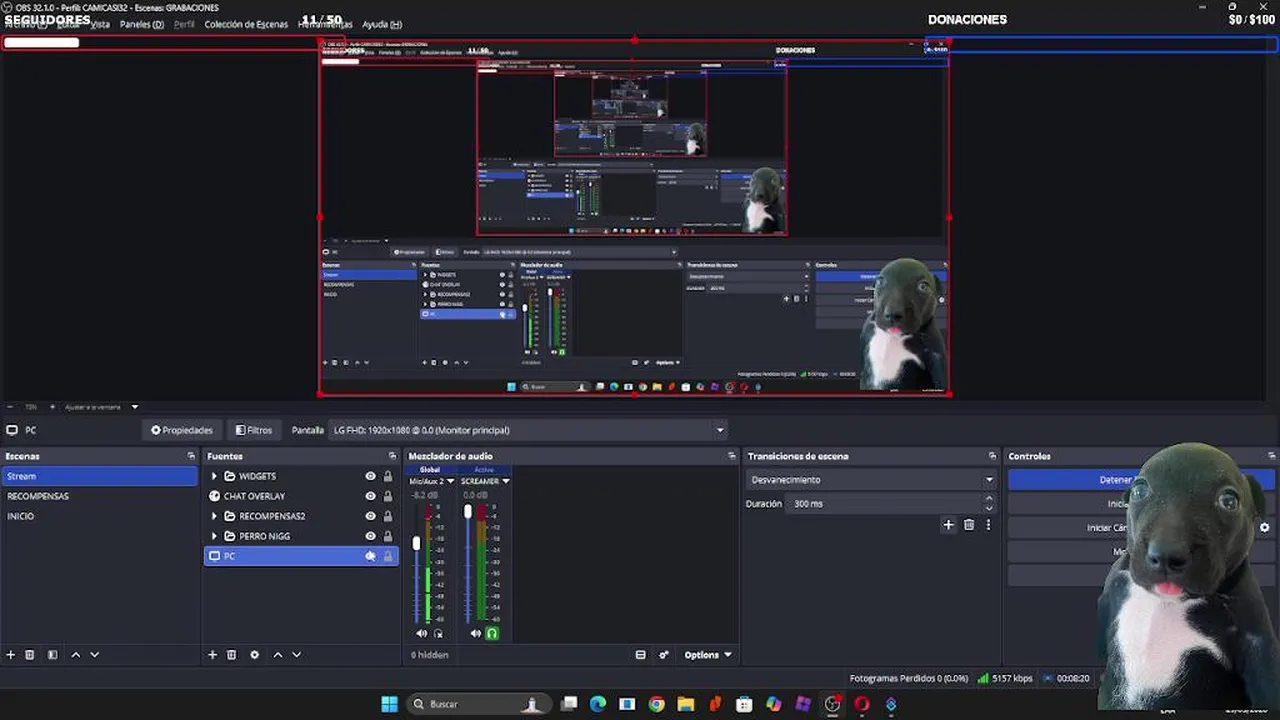The width and height of the screenshot is (1280, 720).
Task: Switch audio mixer layout icon
Action: point(641,655)
